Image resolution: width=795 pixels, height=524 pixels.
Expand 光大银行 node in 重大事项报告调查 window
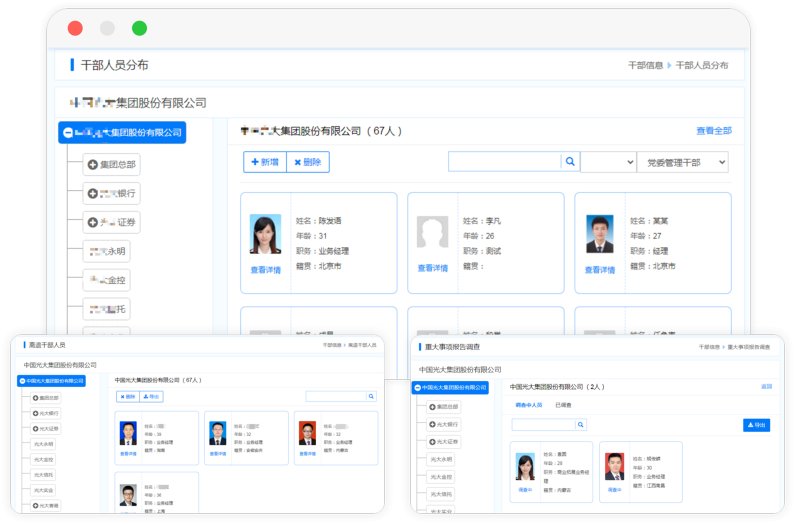[432, 425]
